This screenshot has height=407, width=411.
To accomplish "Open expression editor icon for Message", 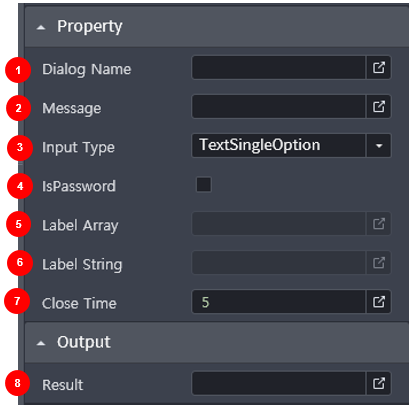I will click(x=378, y=107).
